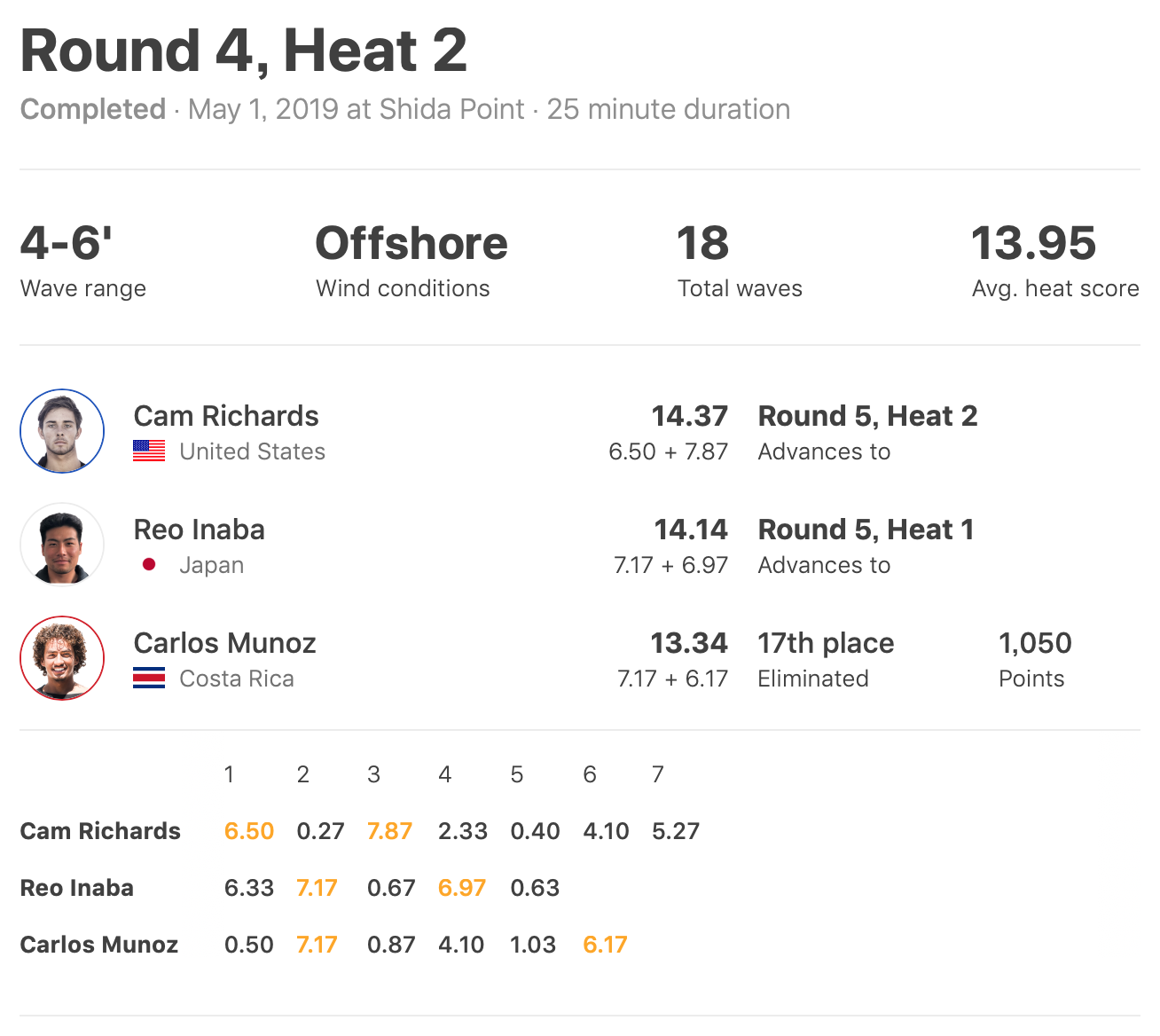This screenshot has height=1036, width=1160.
Task: Go to Round 5, Heat 1
Action: pos(866,530)
